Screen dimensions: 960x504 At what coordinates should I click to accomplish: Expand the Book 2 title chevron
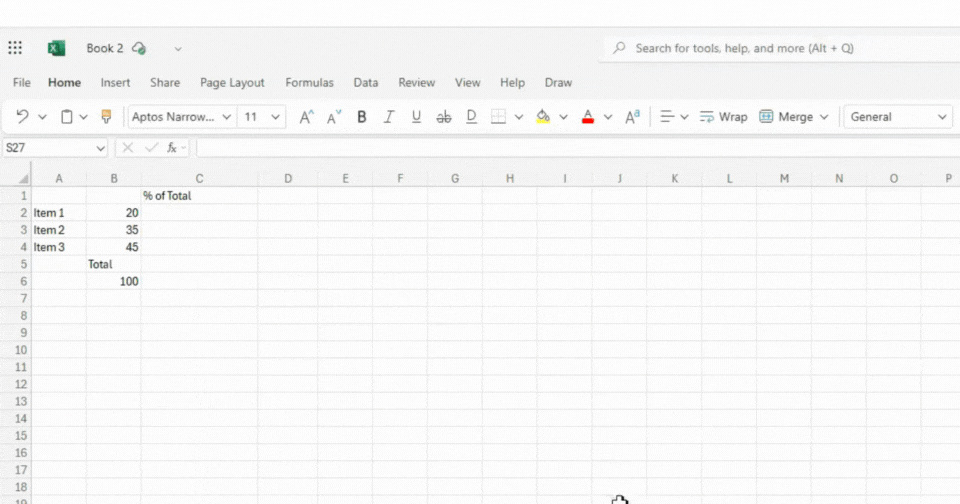tap(178, 48)
